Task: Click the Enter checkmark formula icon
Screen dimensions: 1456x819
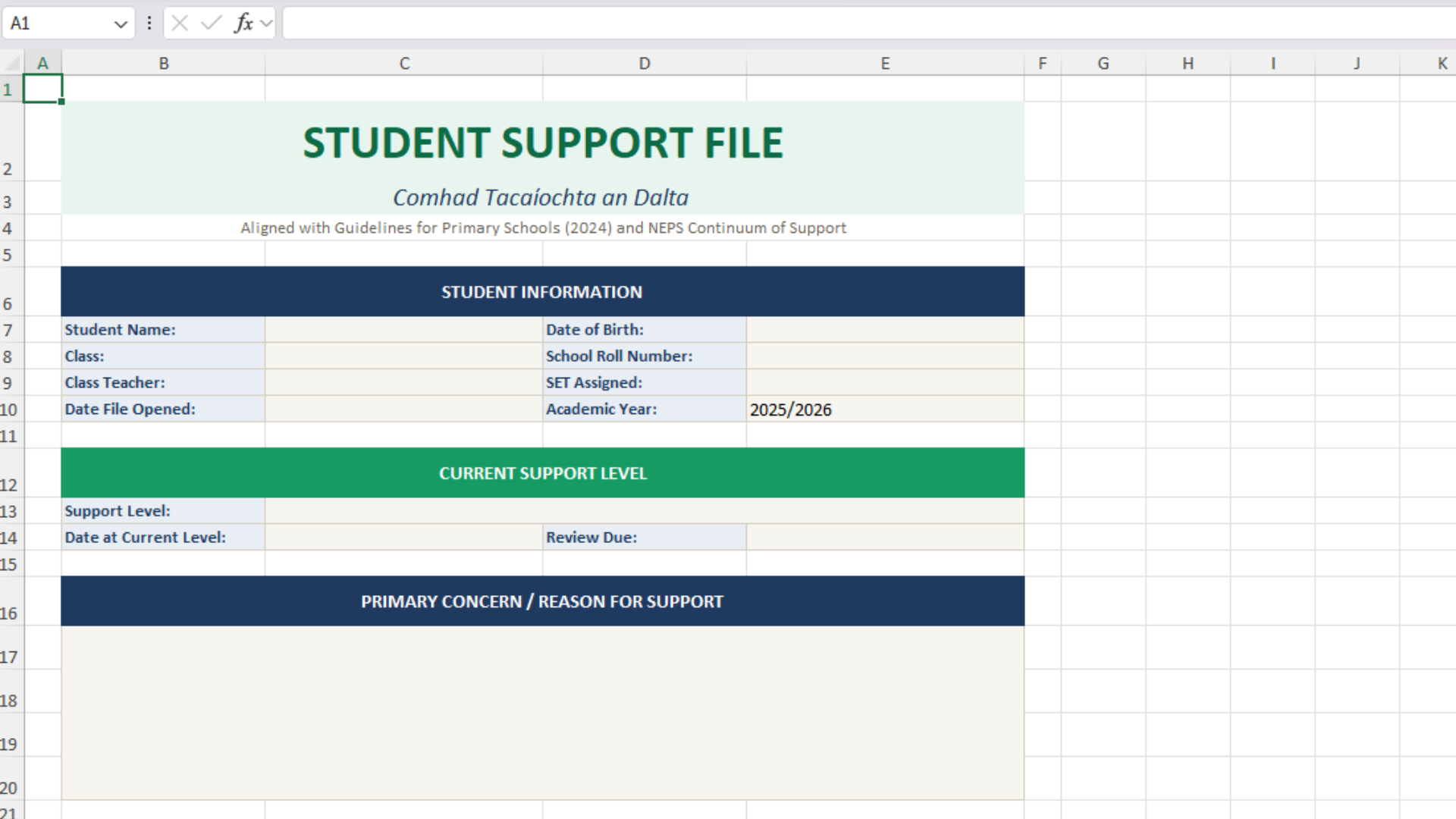Action: click(x=211, y=24)
